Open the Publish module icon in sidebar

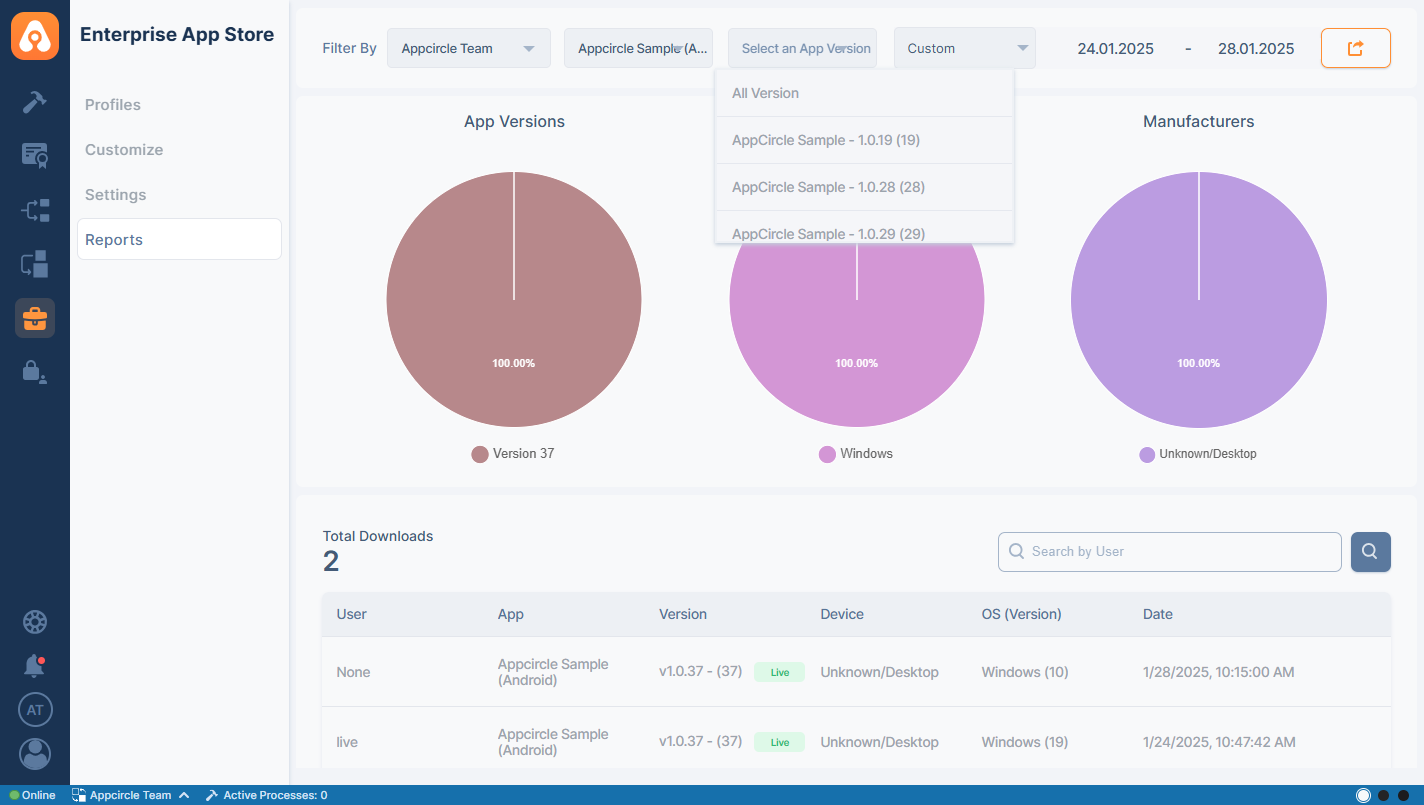coord(35,264)
